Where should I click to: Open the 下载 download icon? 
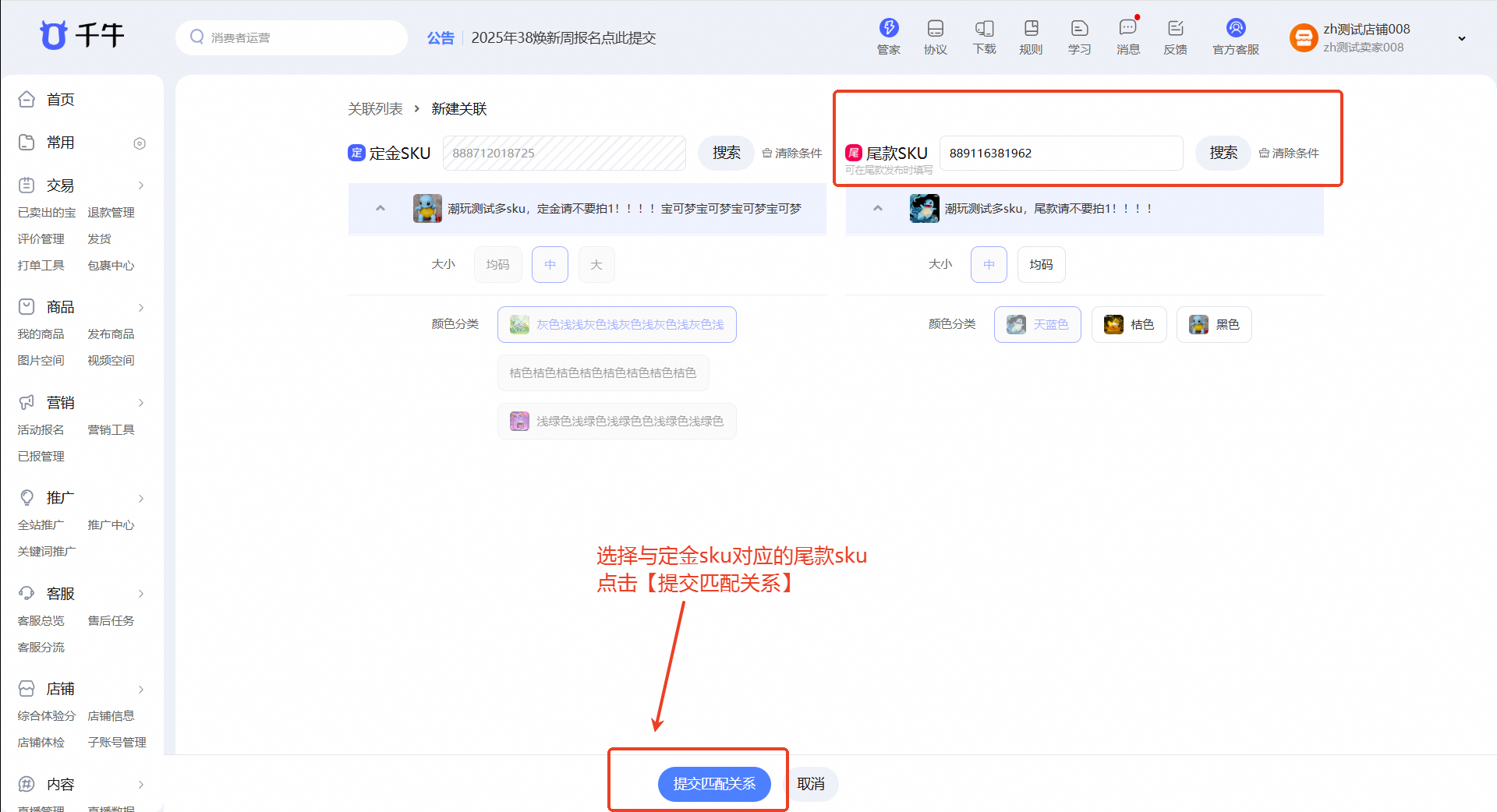coord(984,28)
